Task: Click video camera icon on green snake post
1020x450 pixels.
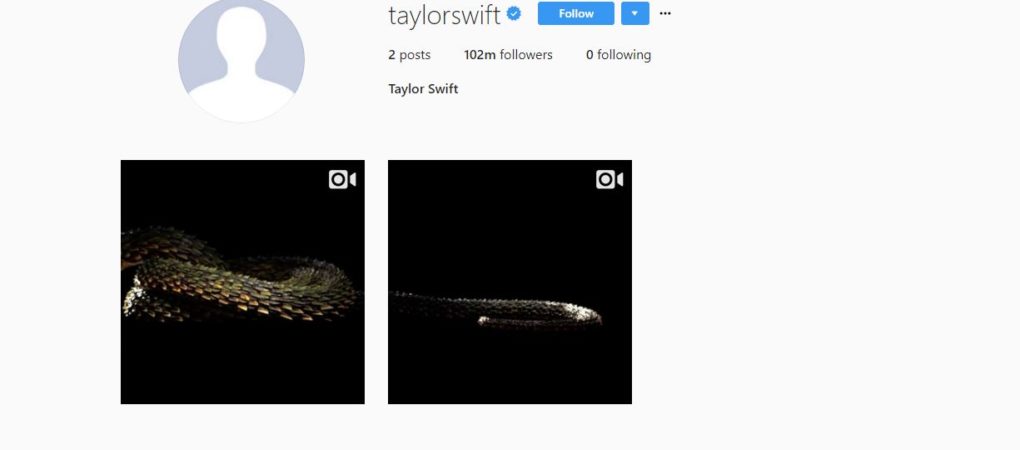Action: [x=342, y=179]
